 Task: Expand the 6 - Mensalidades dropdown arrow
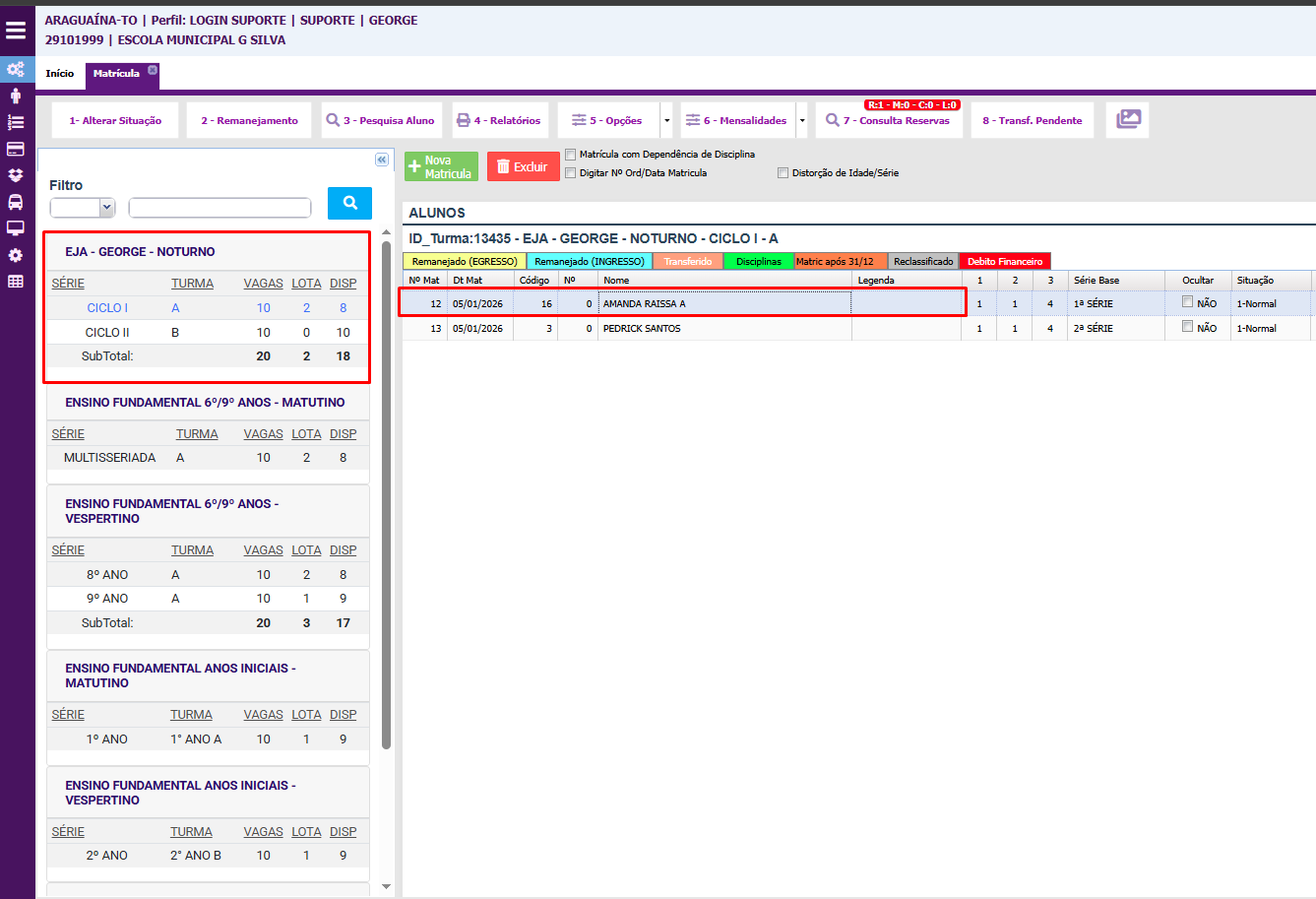point(802,121)
